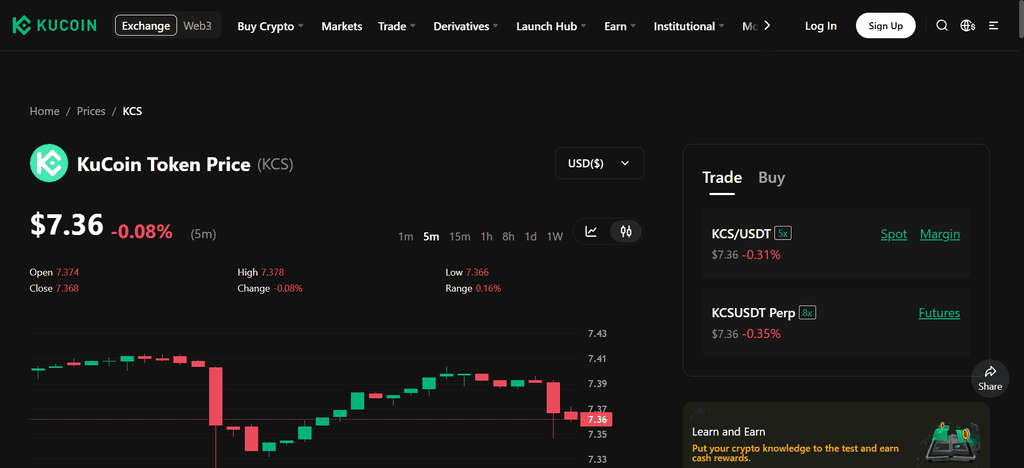Click the KCS token round logo

[49, 163]
